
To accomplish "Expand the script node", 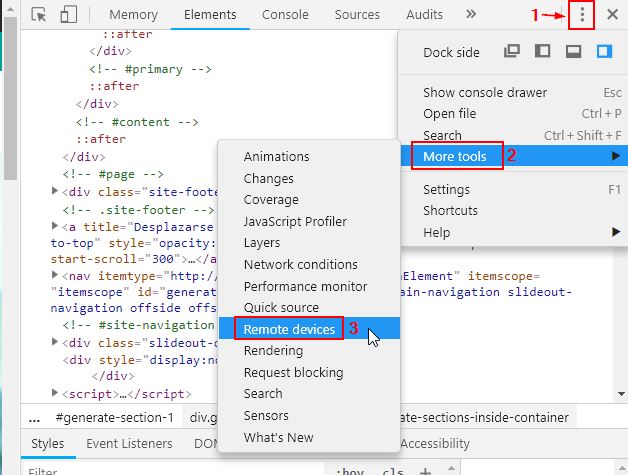I will click(x=55, y=393).
